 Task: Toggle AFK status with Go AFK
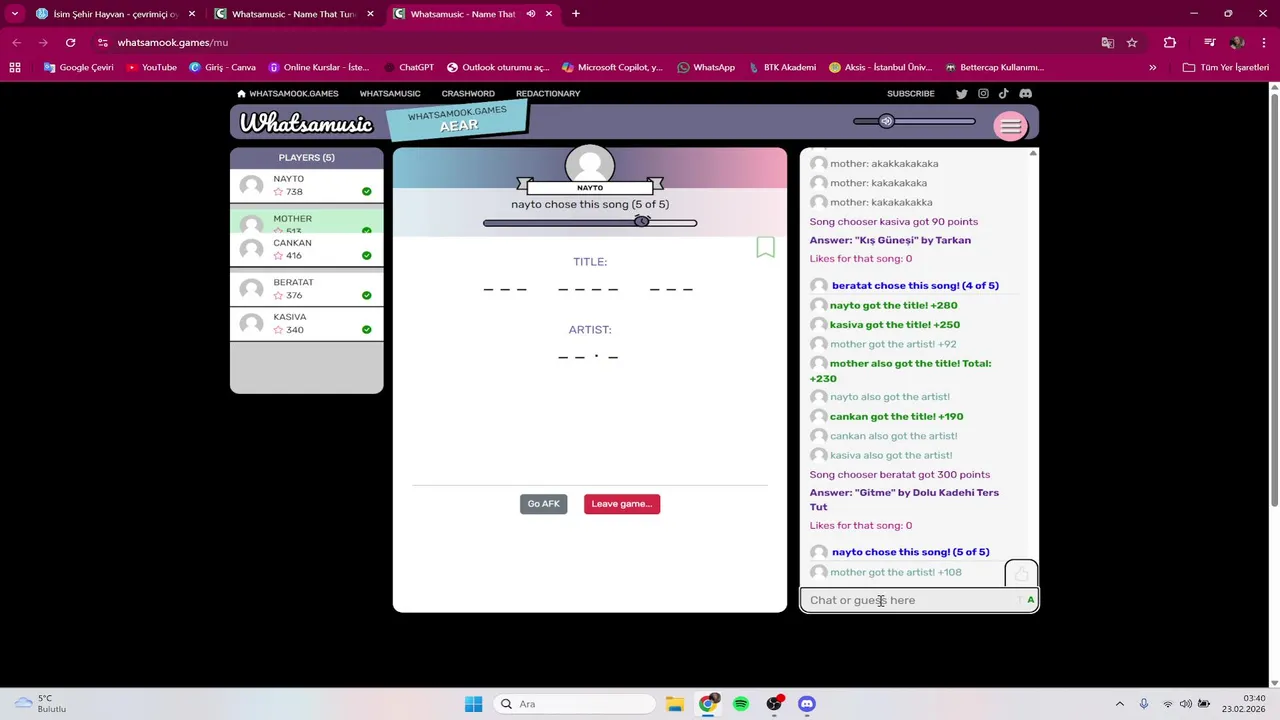click(x=543, y=504)
